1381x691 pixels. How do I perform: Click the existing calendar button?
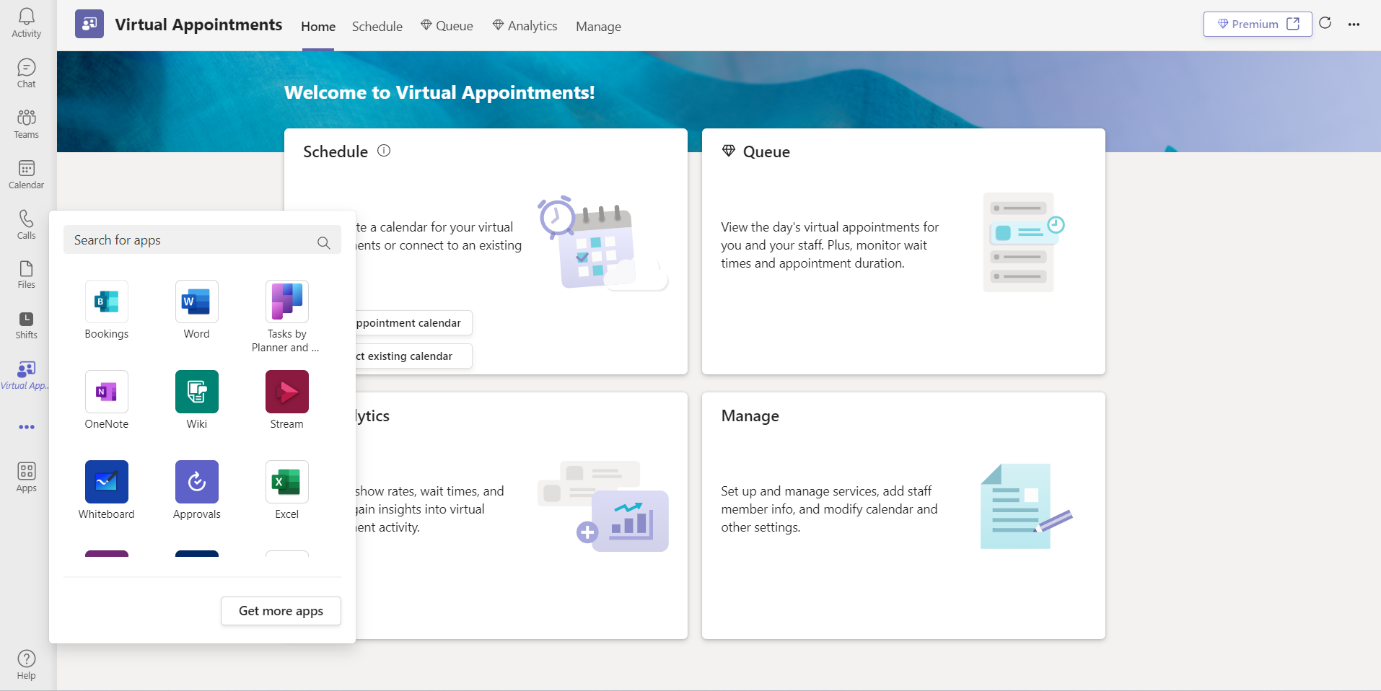click(412, 356)
